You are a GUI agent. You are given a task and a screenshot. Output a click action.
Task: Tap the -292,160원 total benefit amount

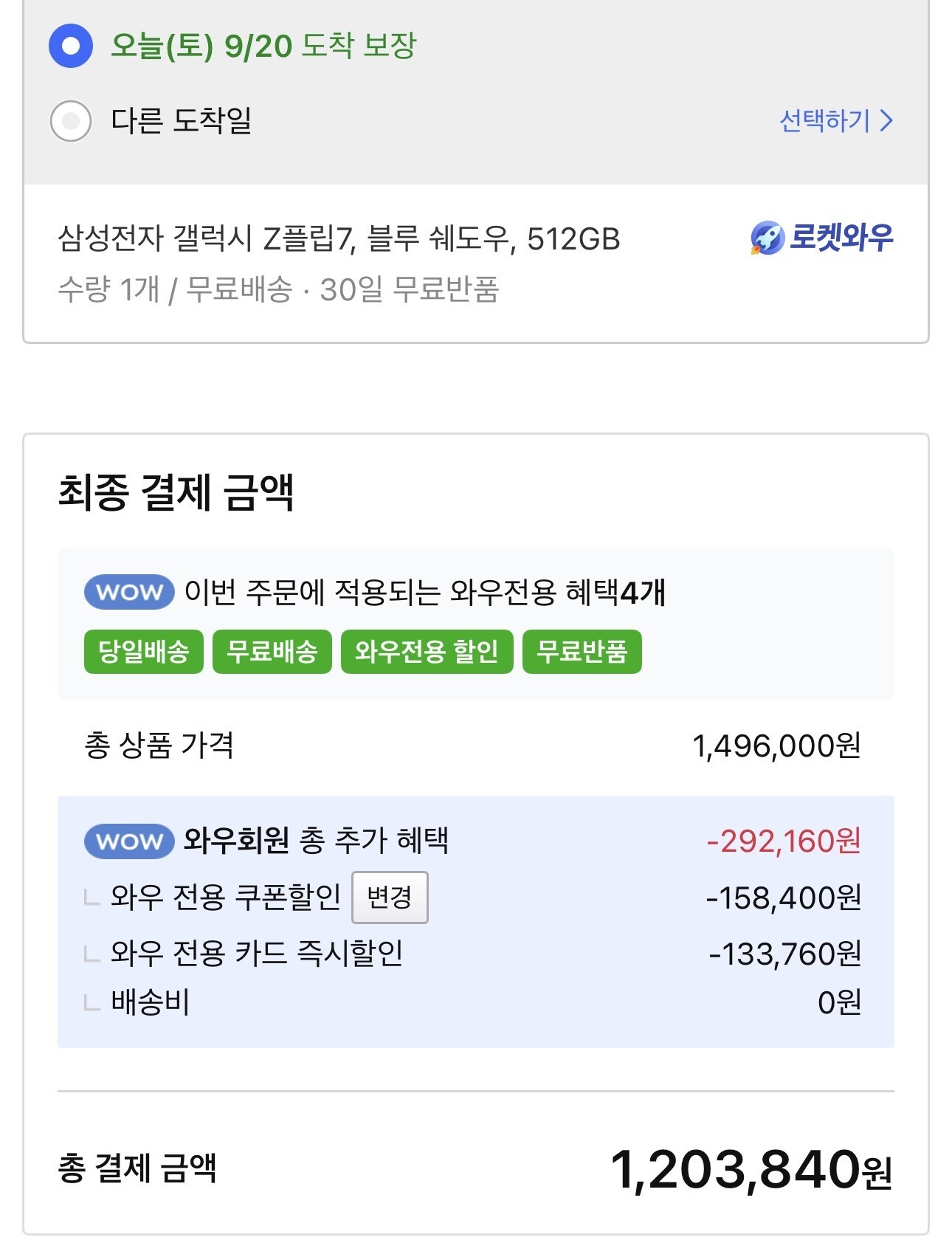(784, 841)
